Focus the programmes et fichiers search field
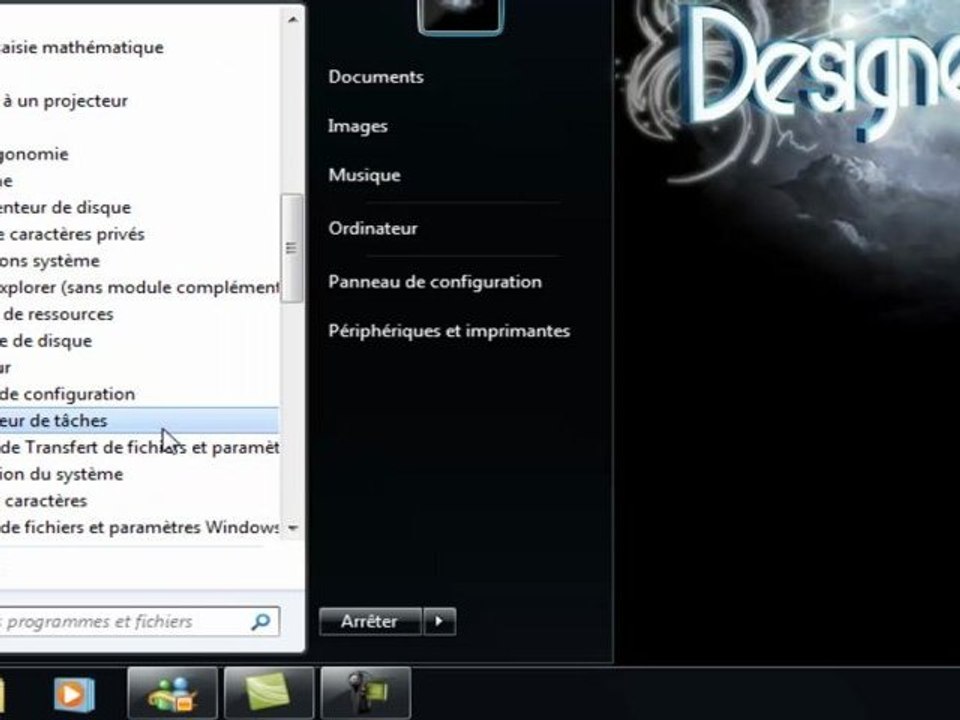Viewport: 960px width, 720px height. point(140,621)
